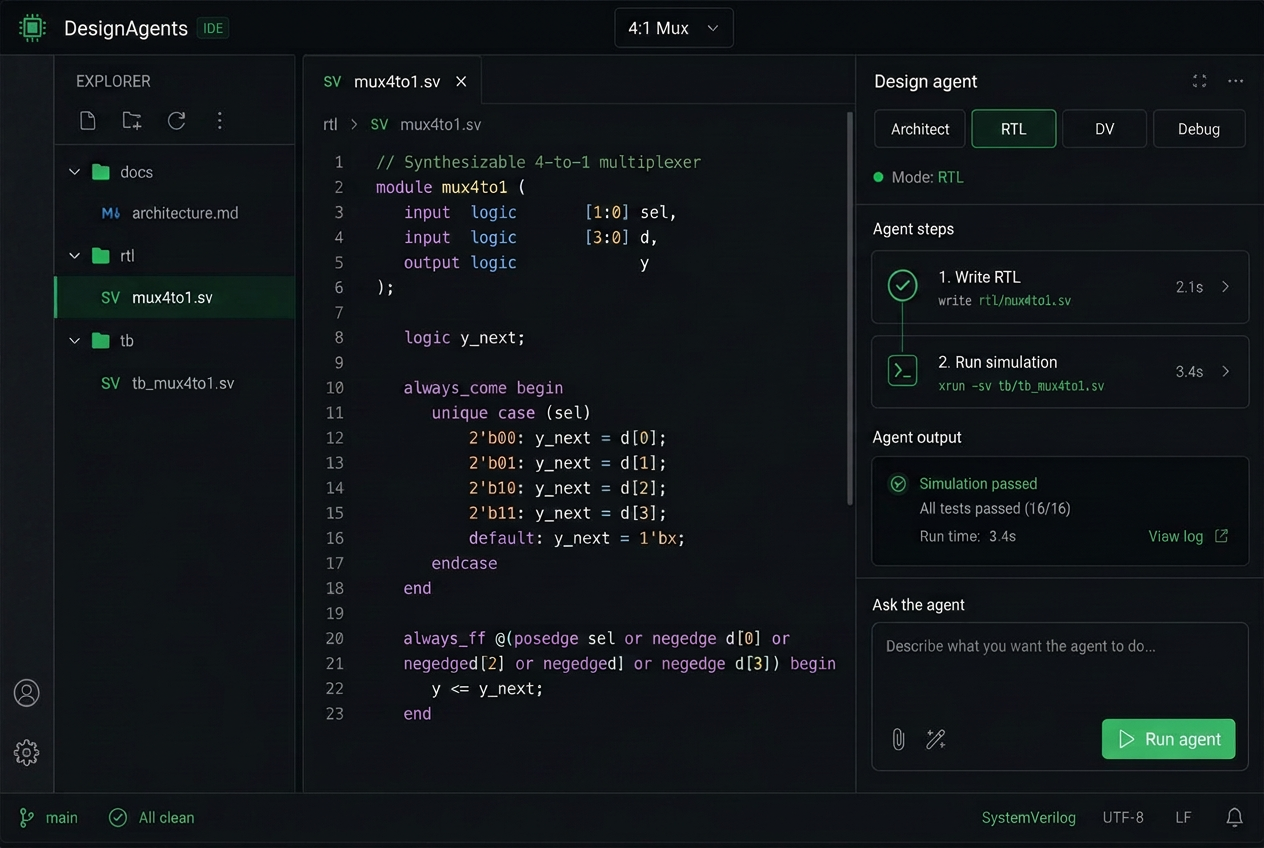Click the 'Simulation passed' heading text
Image resolution: width=1264 pixels, height=848 pixels.
point(978,484)
